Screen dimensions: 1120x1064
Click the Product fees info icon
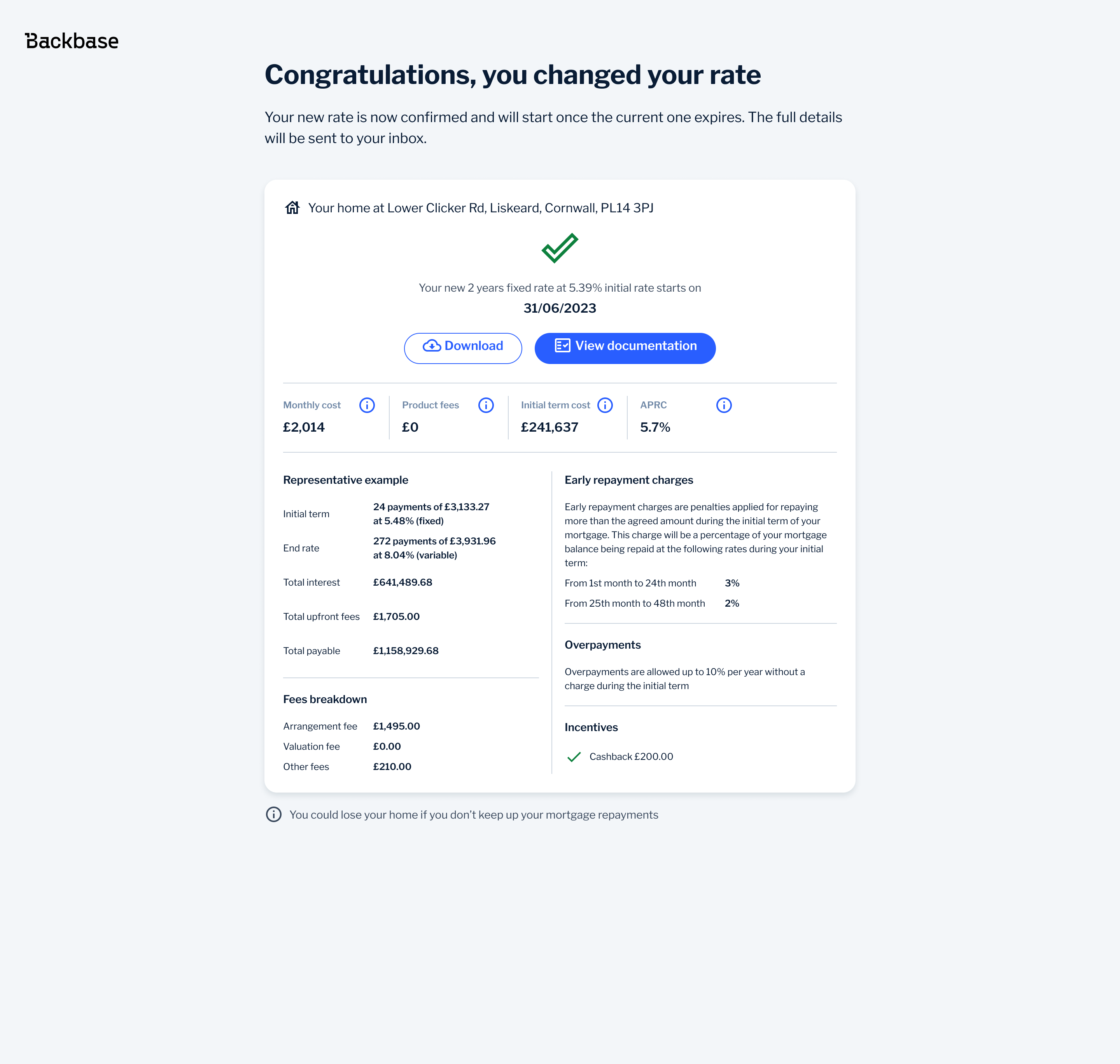[x=486, y=405]
